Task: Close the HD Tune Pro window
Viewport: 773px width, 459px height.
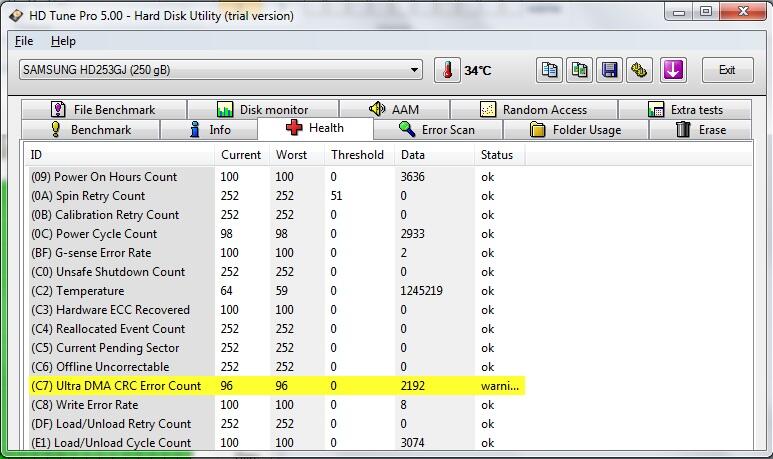Action: point(743,11)
